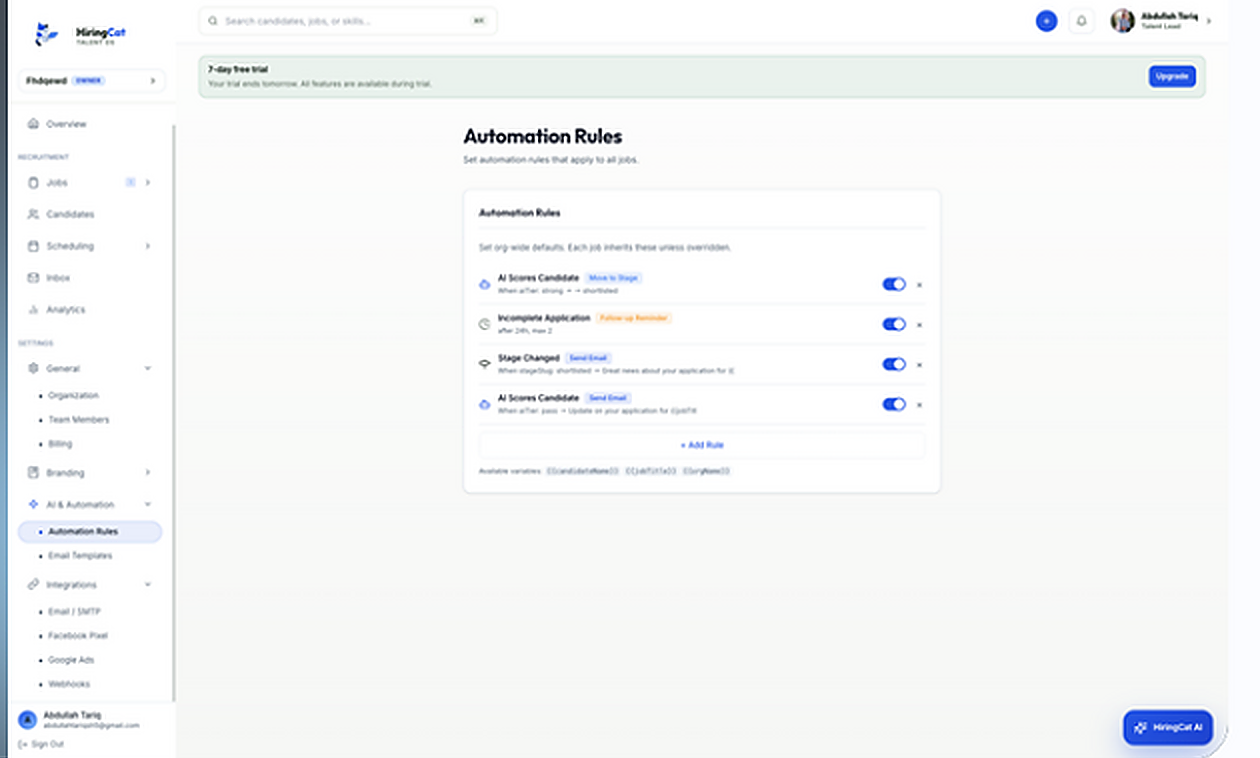This screenshot has width=1260, height=758.
Task: Open user menu chevron beside Abdullah Tariq
Action: pyautogui.click(x=1209, y=21)
